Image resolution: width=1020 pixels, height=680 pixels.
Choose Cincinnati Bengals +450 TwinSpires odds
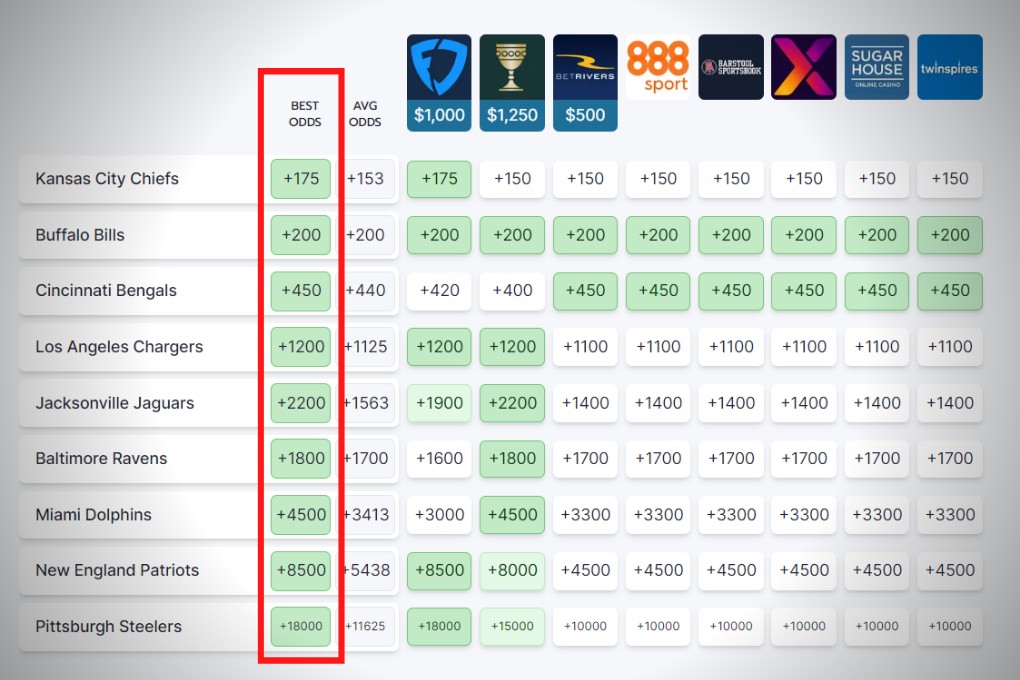coord(950,291)
